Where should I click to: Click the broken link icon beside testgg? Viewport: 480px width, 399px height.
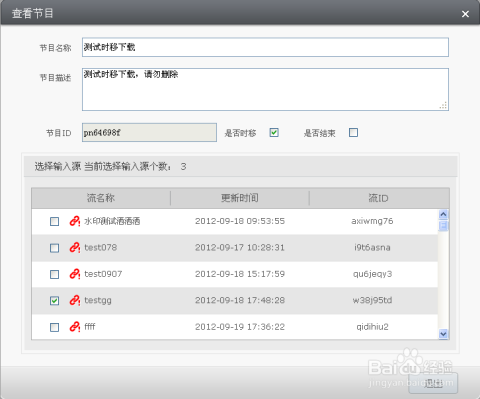coord(75,300)
